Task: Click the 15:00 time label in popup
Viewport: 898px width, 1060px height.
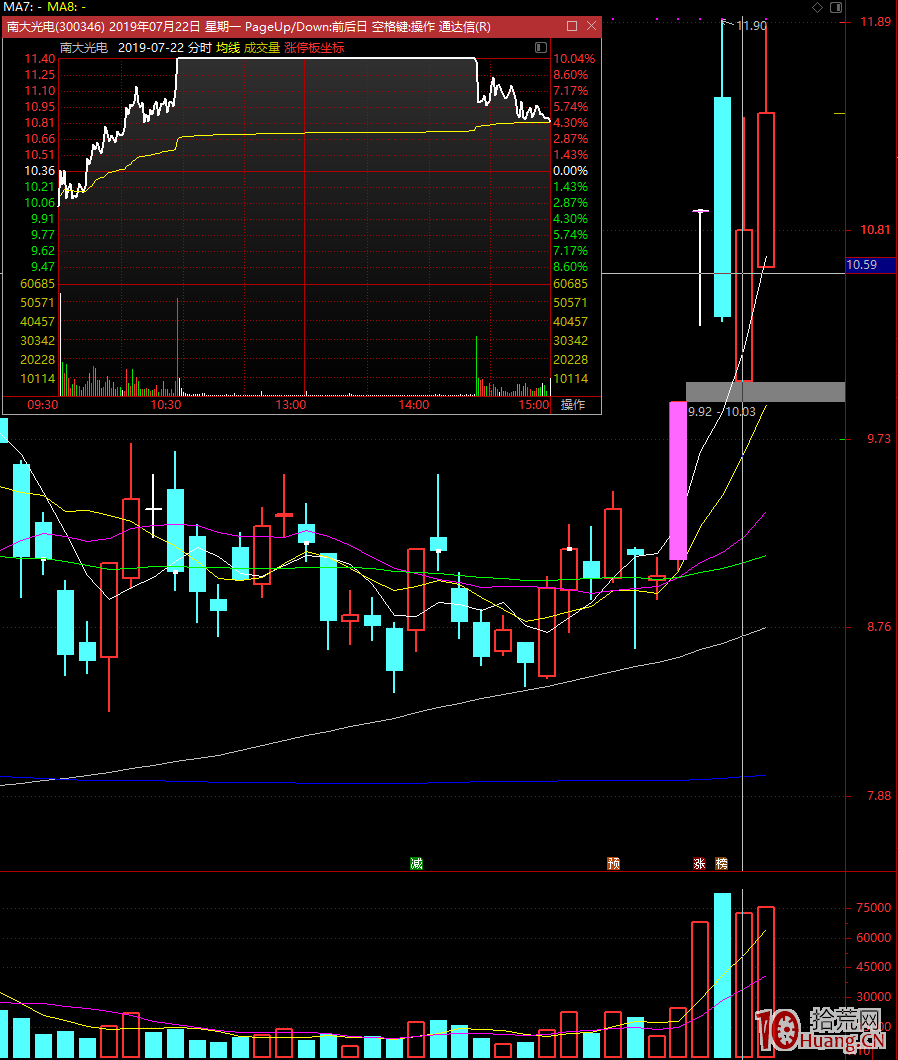Action: (534, 404)
